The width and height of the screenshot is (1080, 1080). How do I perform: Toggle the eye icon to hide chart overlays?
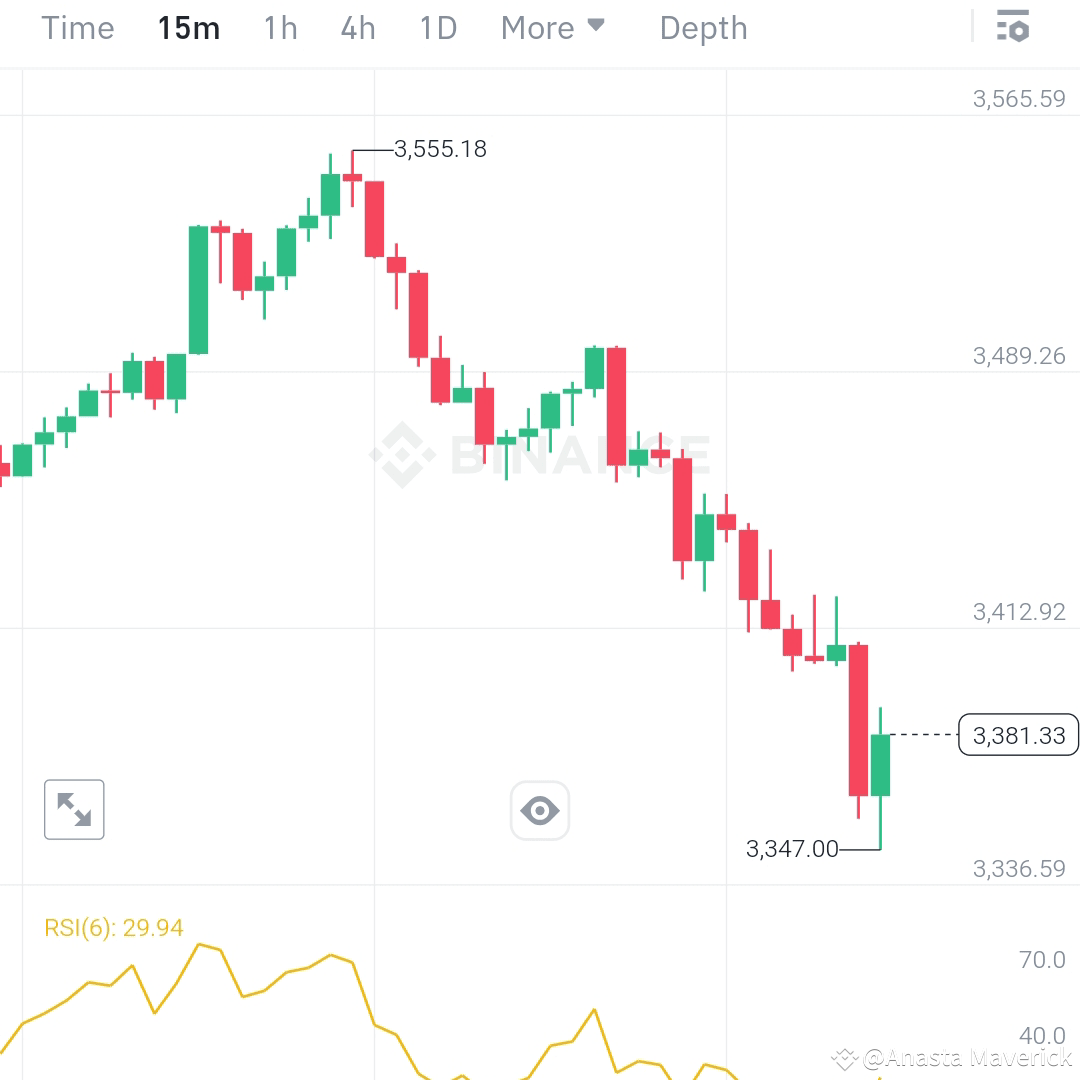[540, 810]
